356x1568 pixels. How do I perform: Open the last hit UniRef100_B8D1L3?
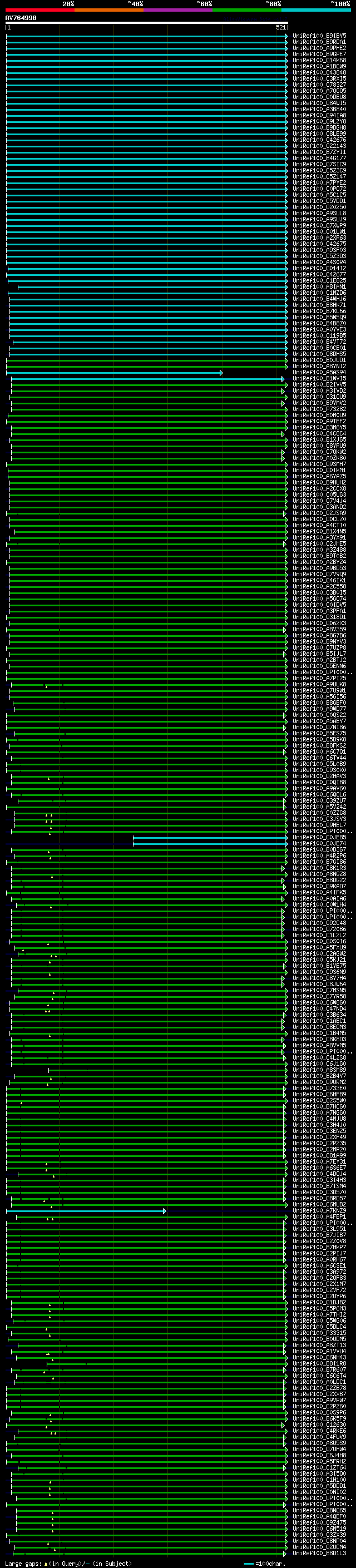tap(319, 1554)
